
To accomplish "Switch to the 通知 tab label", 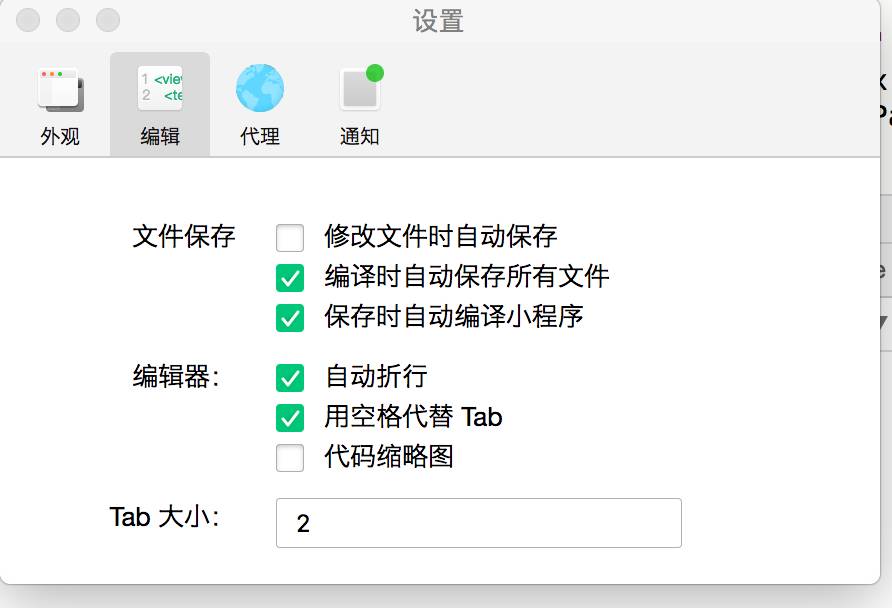I will [360, 137].
